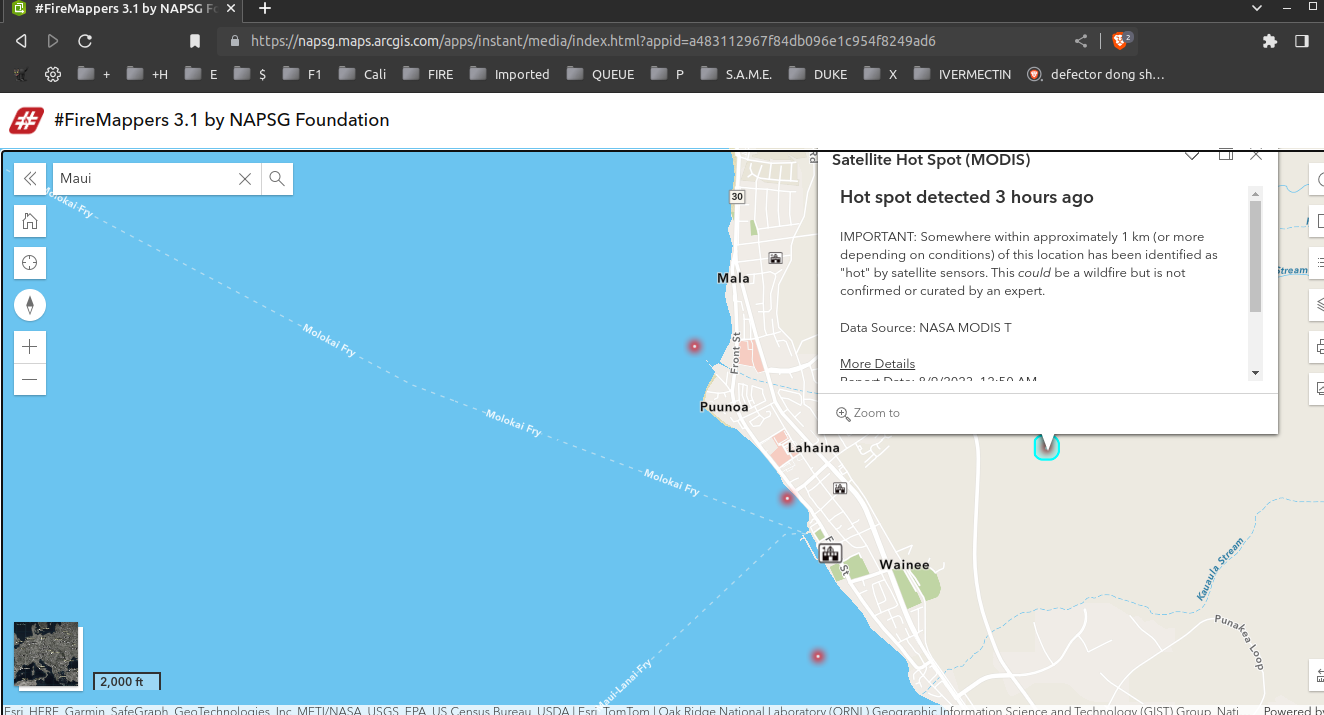Click Zoom to in the popup
The image size is (1324, 715).
[x=868, y=413]
